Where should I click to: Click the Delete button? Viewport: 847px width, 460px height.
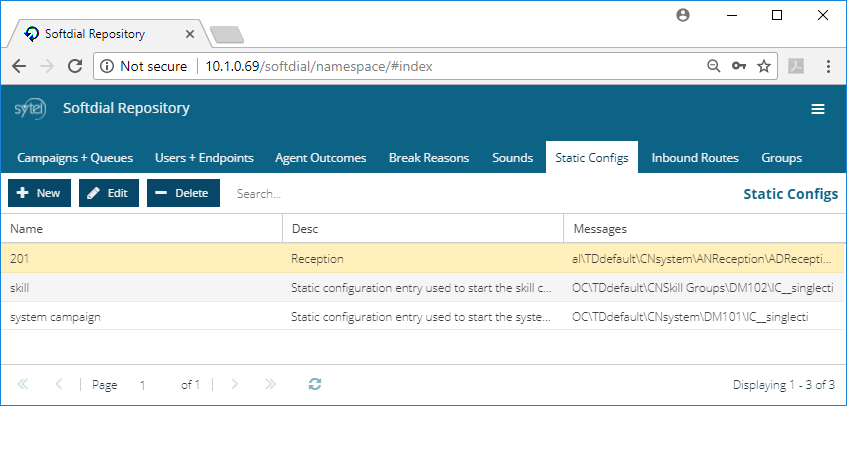[x=183, y=193]
